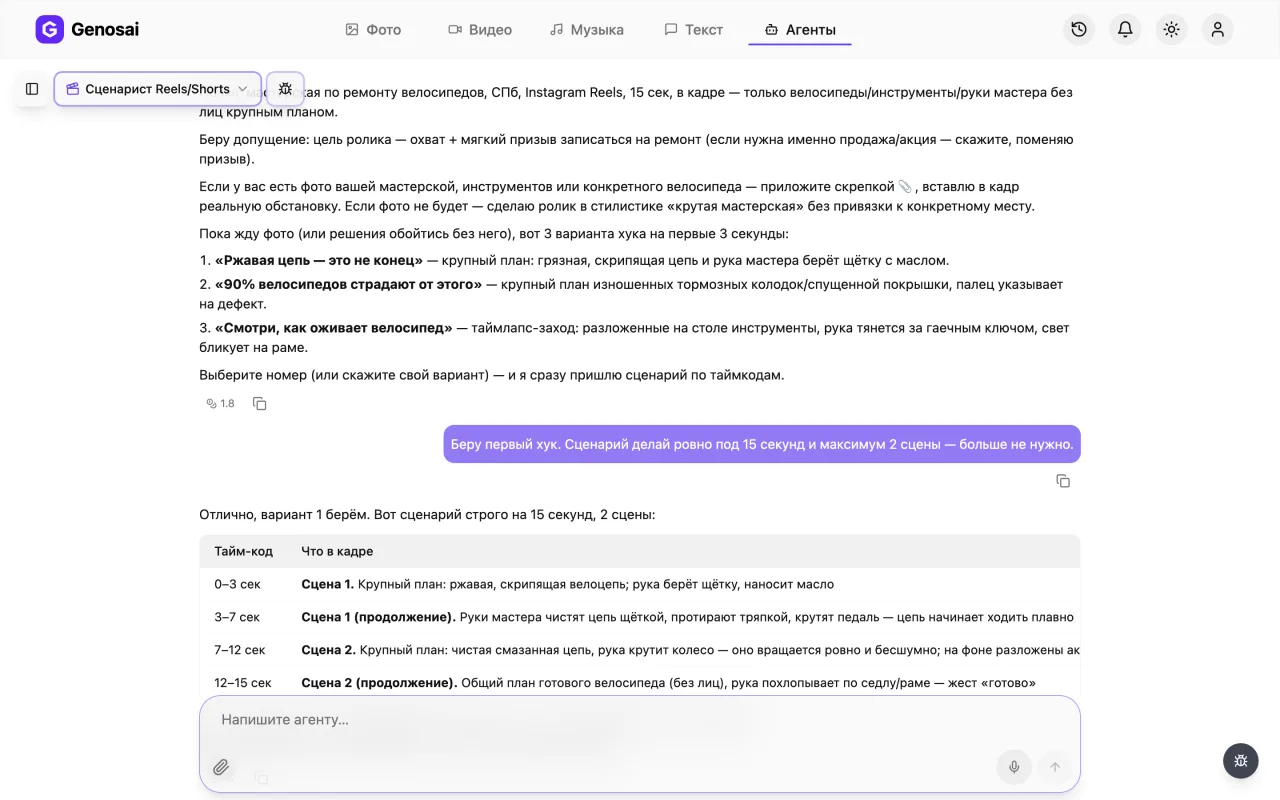This screenshot has height=800, width=1280.
Task: Click the 1.8 credits cost indicator
Action: (x=220, y=404)
